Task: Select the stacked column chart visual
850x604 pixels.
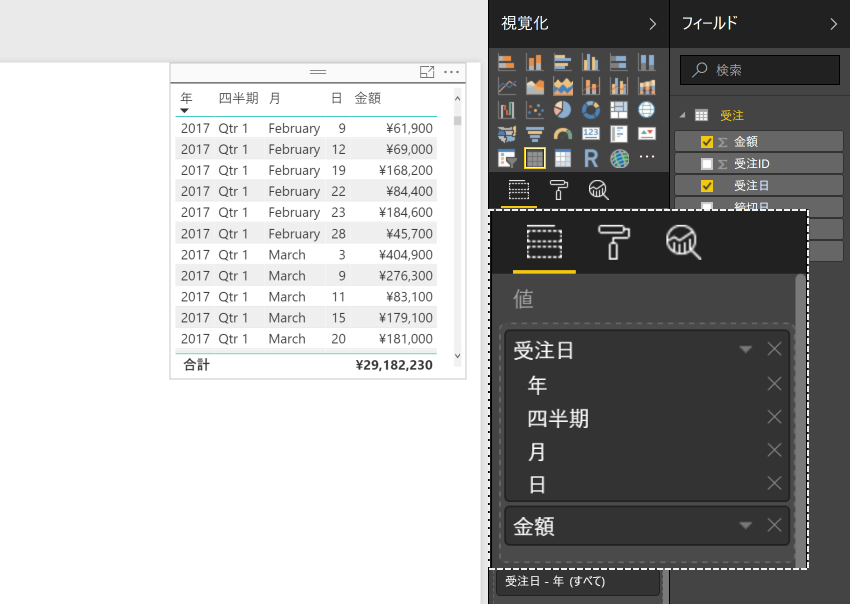Action: (x=535, y=62)
